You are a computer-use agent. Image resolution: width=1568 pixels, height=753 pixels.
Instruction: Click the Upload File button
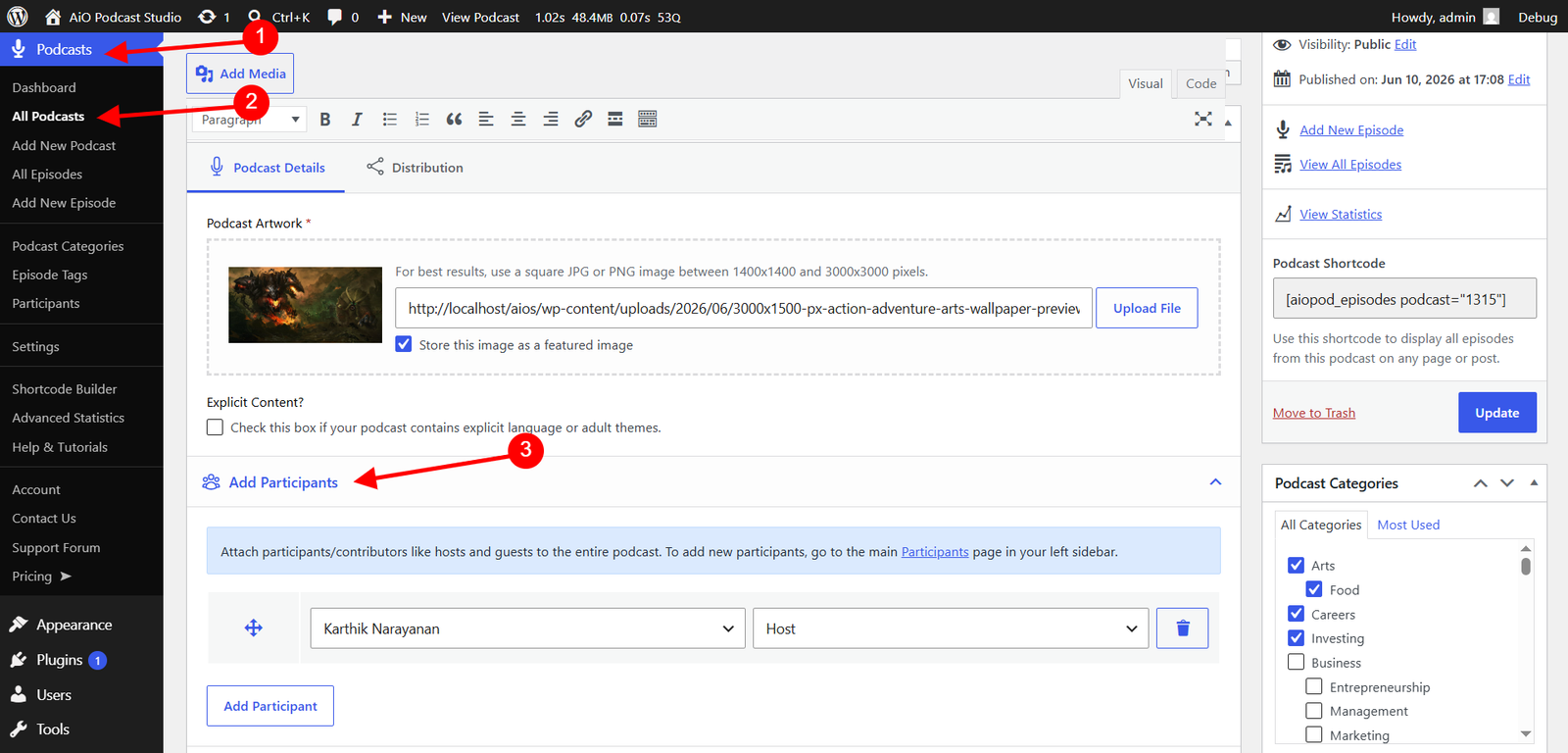[x=1147, y=308]
